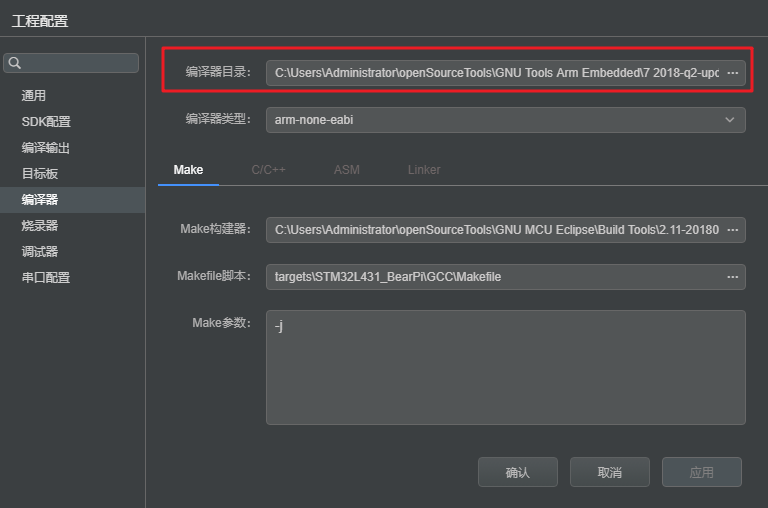Viewport: 768px width, 508px height.
Task: Click the 应用 apply button
Action: pyautogui.click(x=702, y=472)
